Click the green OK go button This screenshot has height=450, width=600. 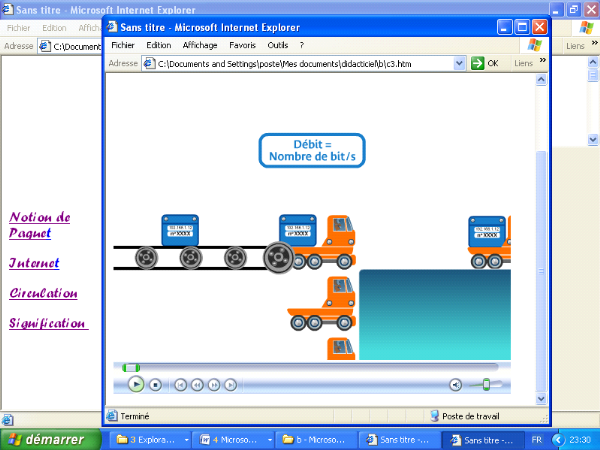coord(484,63)
